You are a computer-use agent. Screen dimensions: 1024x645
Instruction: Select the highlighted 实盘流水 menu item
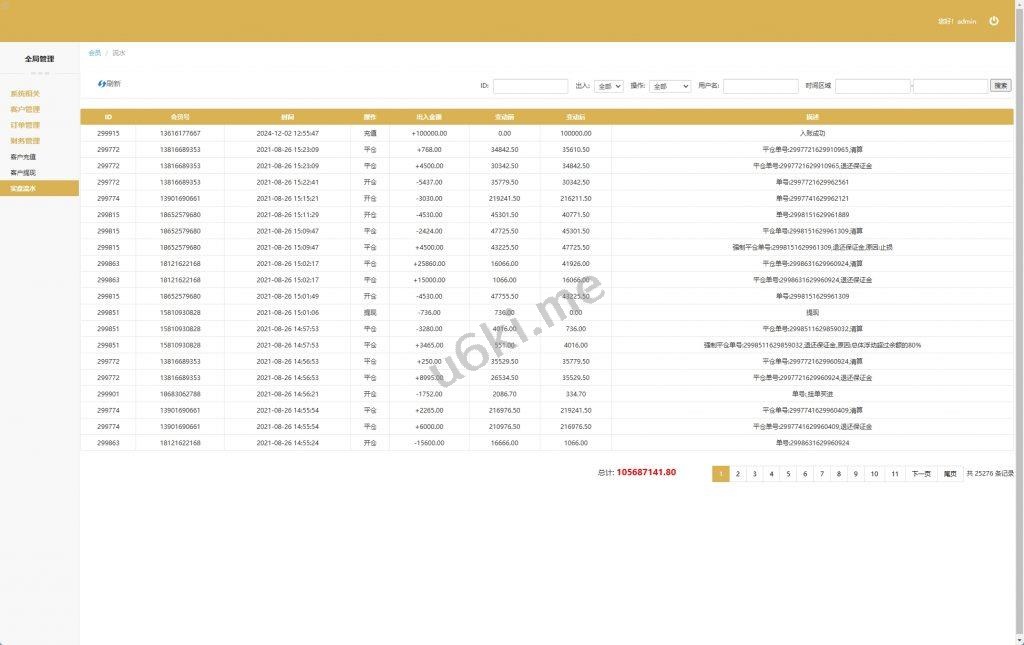tap(23, 189)
